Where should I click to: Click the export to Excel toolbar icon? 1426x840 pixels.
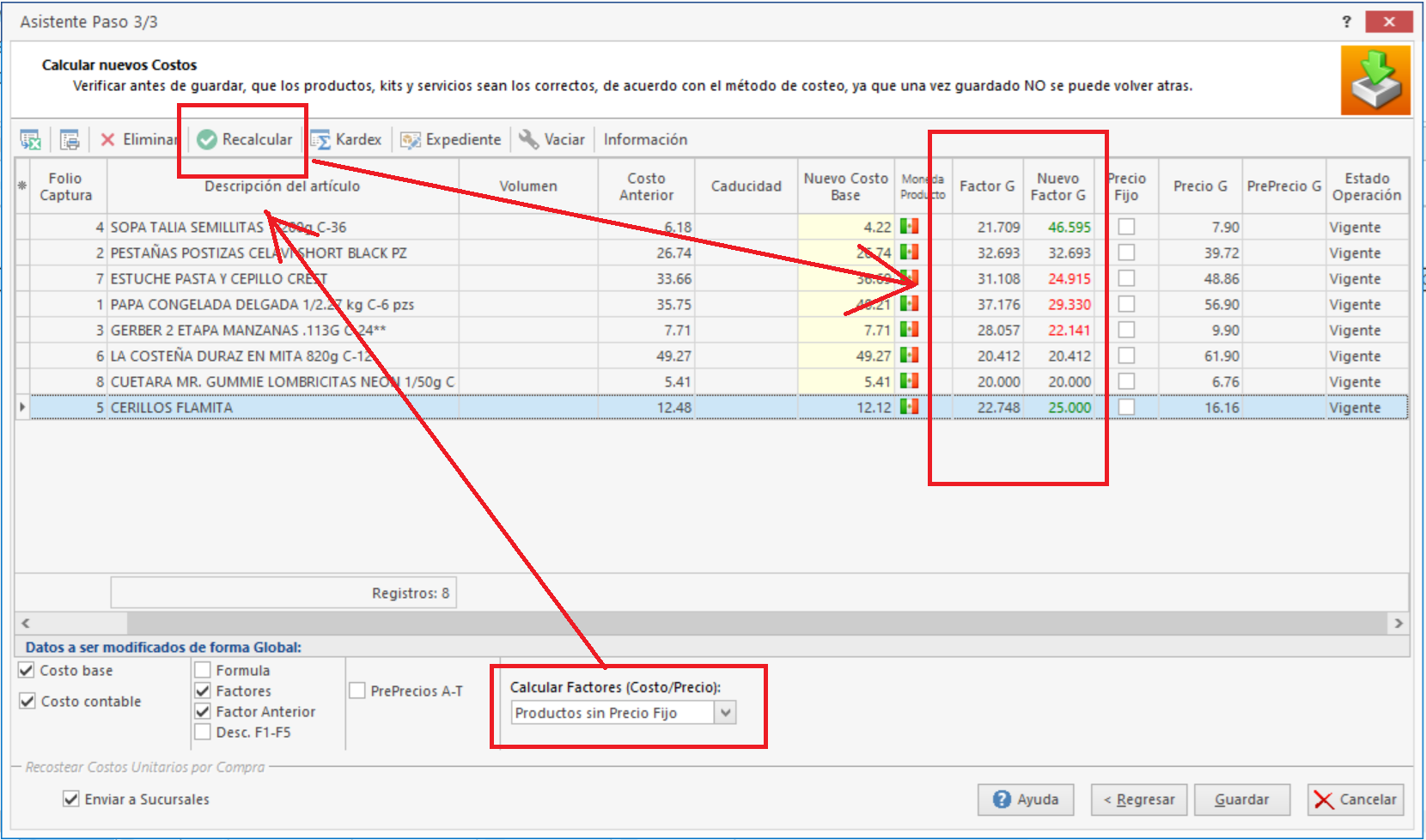tap(31, 139)
